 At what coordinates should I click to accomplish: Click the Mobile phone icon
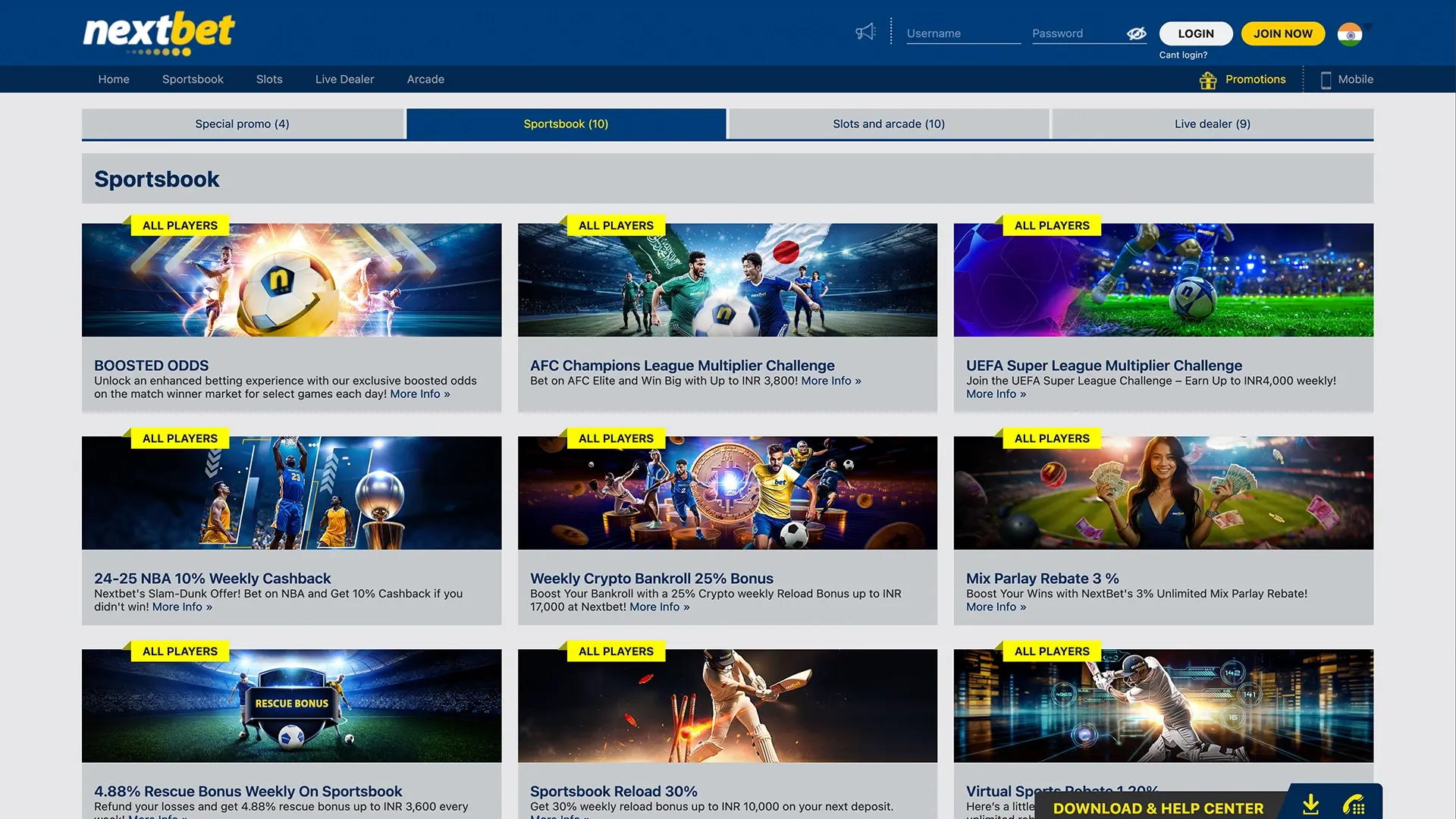pyautogui.click(x=1326, y=80)
